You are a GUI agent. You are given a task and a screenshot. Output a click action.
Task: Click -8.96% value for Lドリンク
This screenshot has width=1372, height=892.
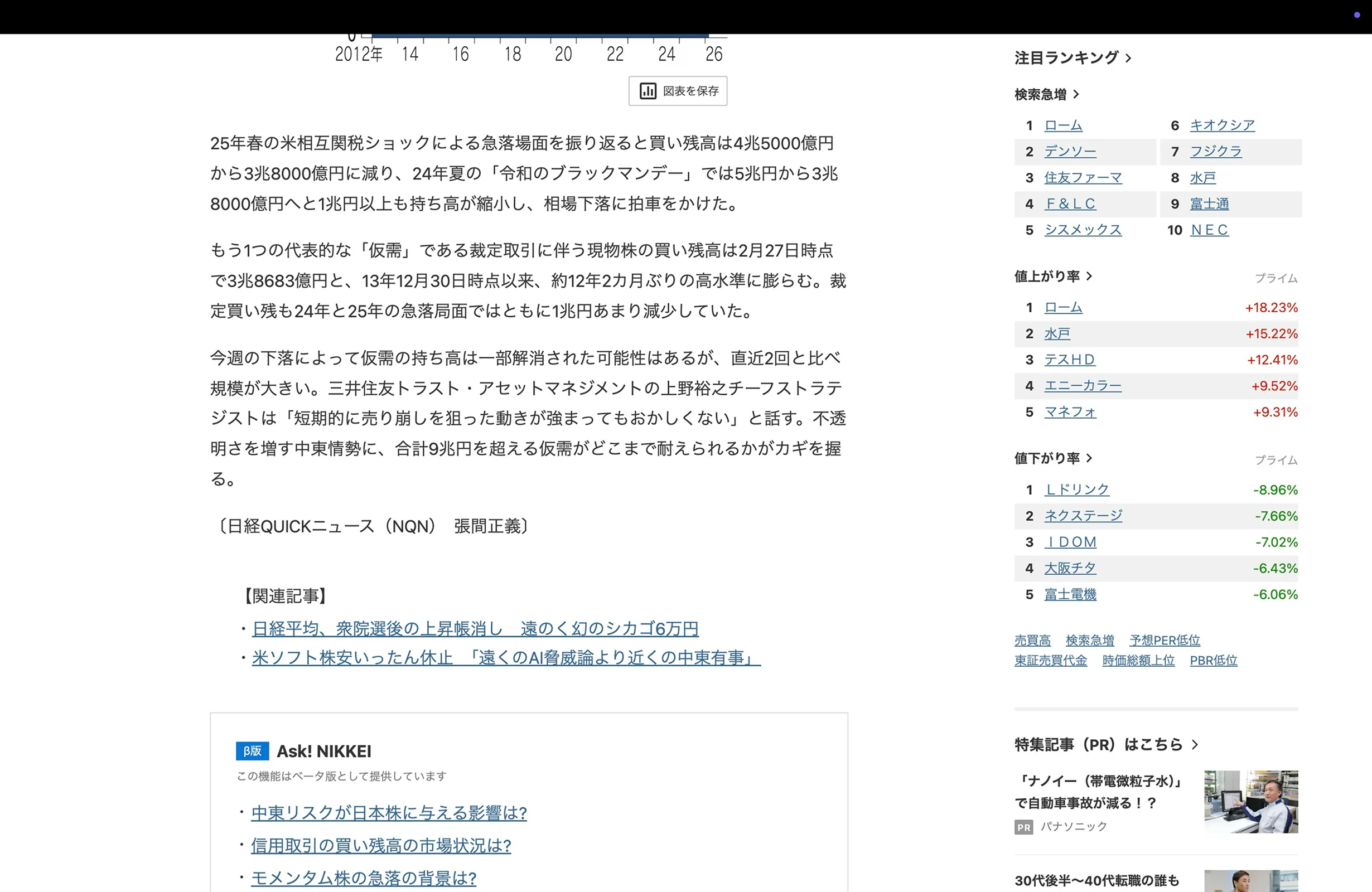tap(1275, 490)
